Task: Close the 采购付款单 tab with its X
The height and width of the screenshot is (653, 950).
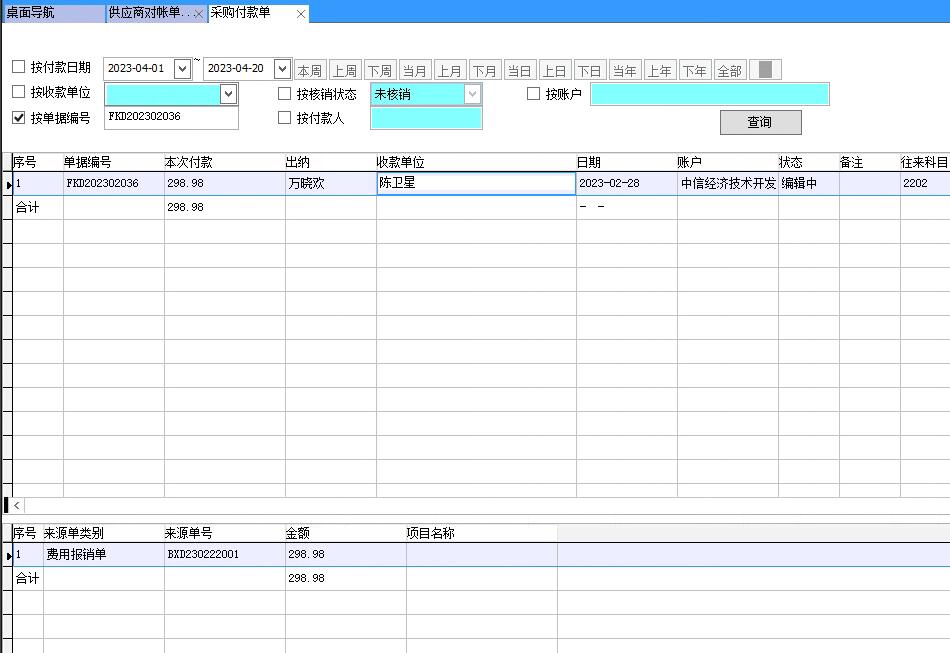Action: [x=300, y=14]
